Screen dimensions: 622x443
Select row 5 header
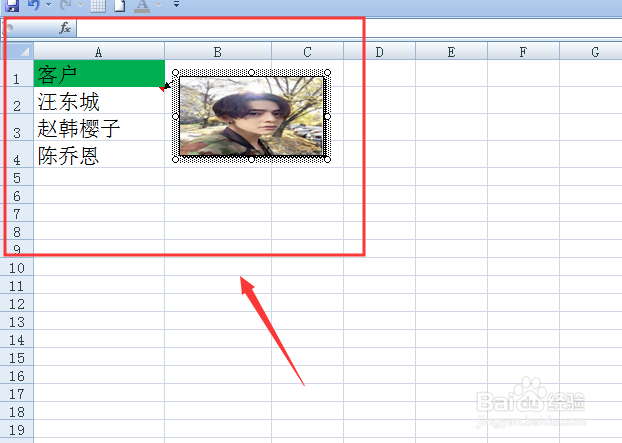pyautogui.click(x=17, y=177)
